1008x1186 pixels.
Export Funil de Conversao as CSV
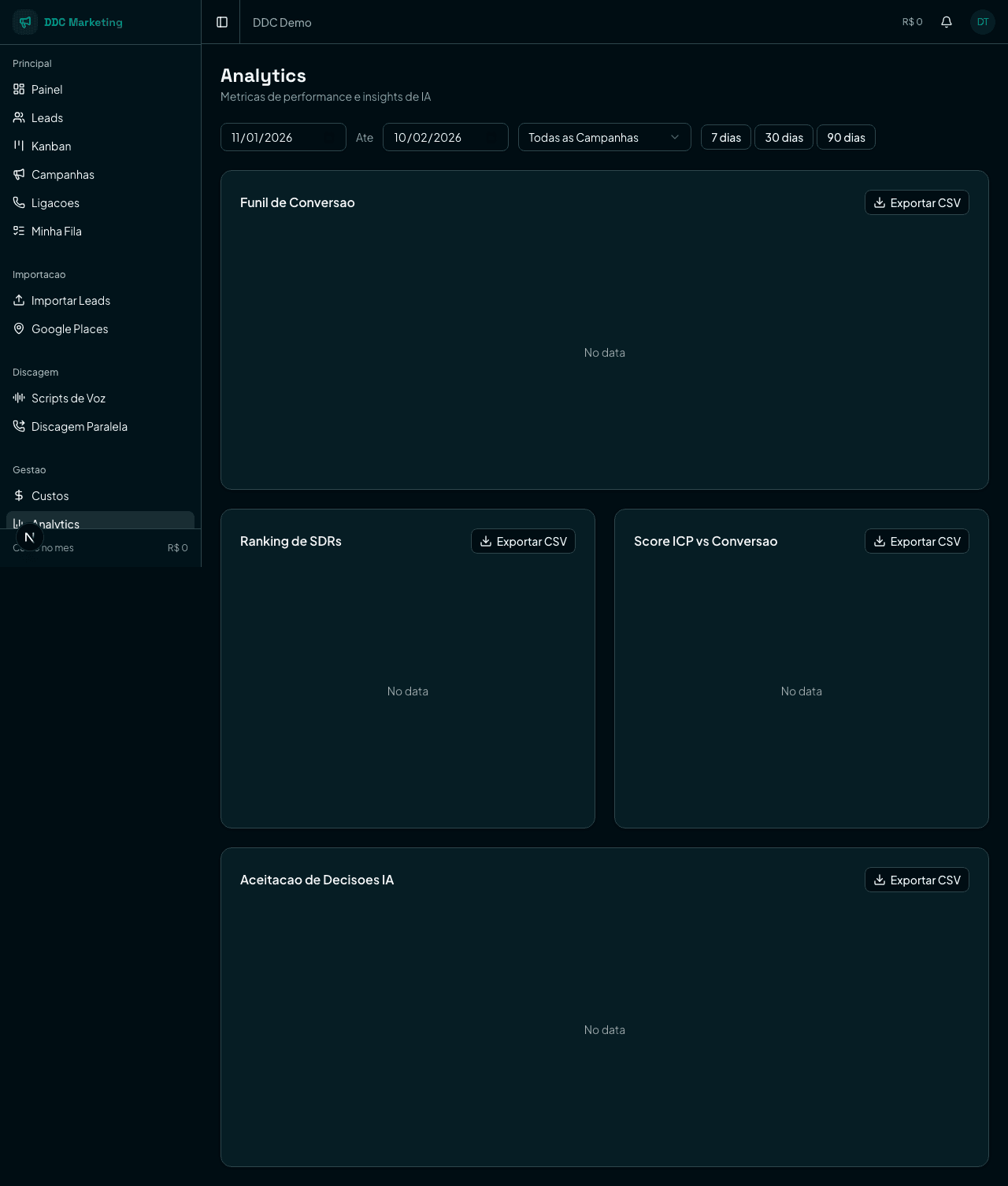tap(917, 202)
